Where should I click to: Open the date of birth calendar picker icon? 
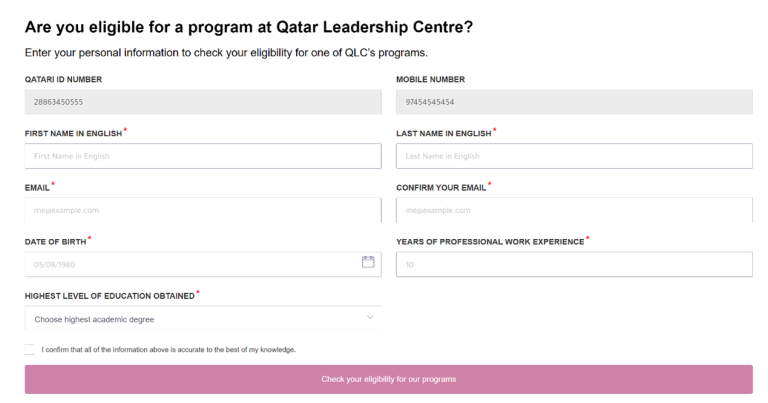click(367, 262)
